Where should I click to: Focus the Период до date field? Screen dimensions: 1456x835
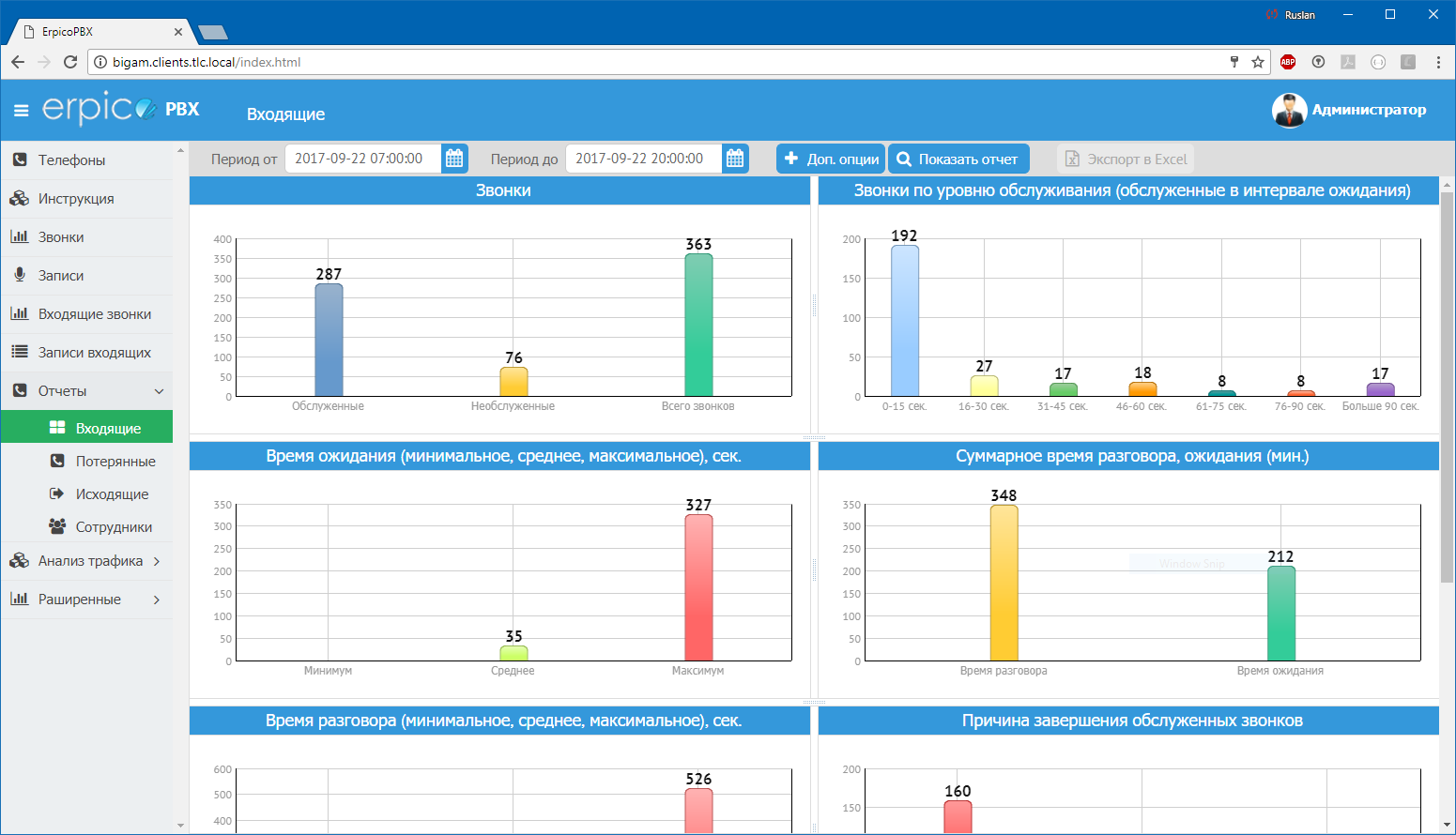643,159
